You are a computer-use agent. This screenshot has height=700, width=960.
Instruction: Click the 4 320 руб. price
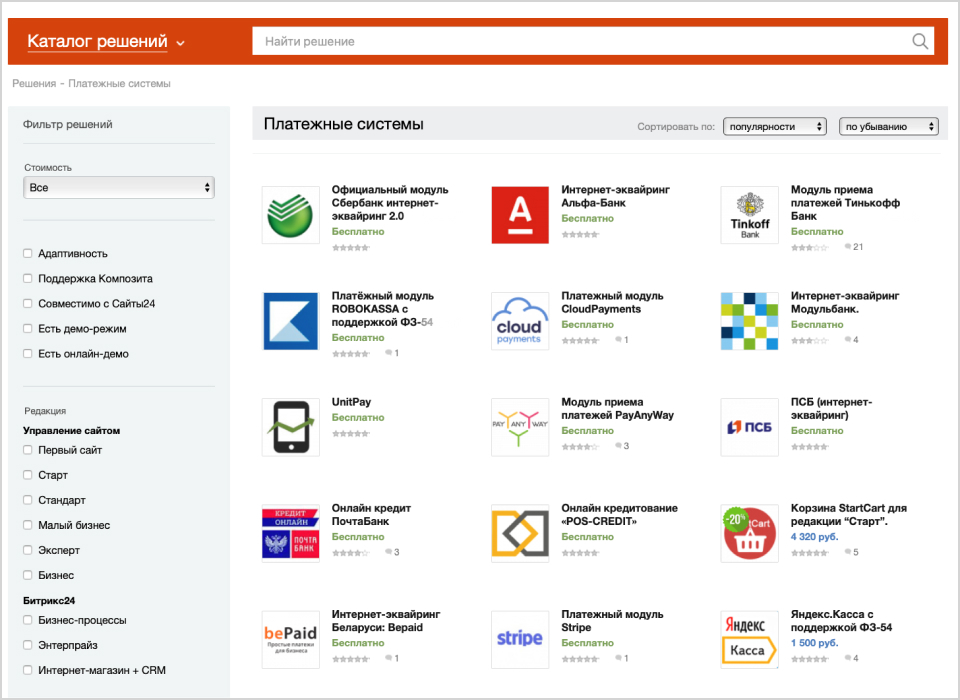pyautogui.click(x=814, y=536)
